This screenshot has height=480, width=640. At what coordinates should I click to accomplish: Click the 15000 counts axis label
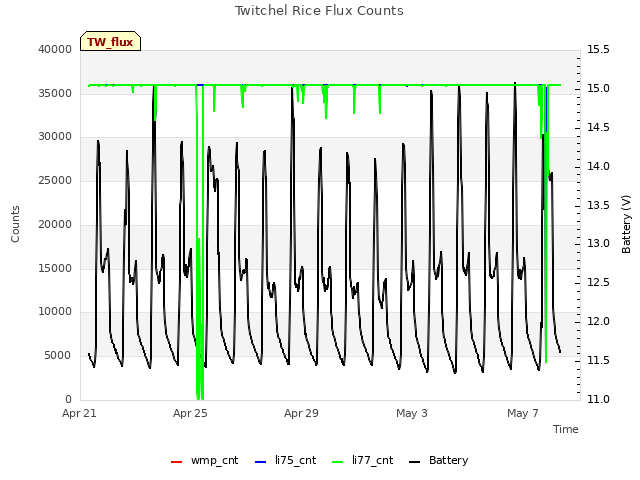point(55,268)
